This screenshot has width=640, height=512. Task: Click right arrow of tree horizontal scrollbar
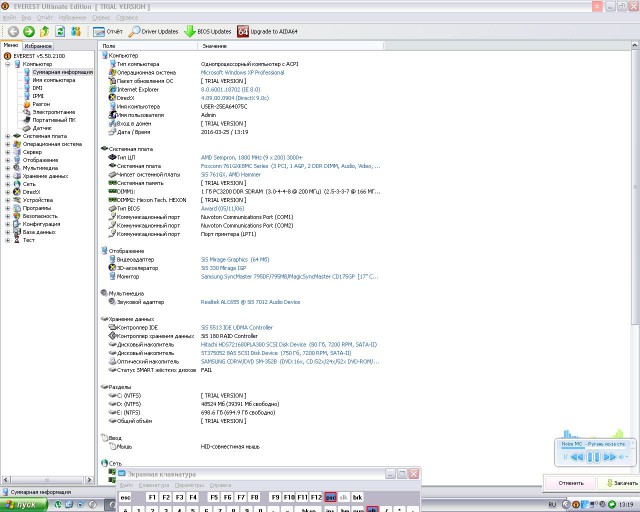pyautogui.click(x=89, y=480)
